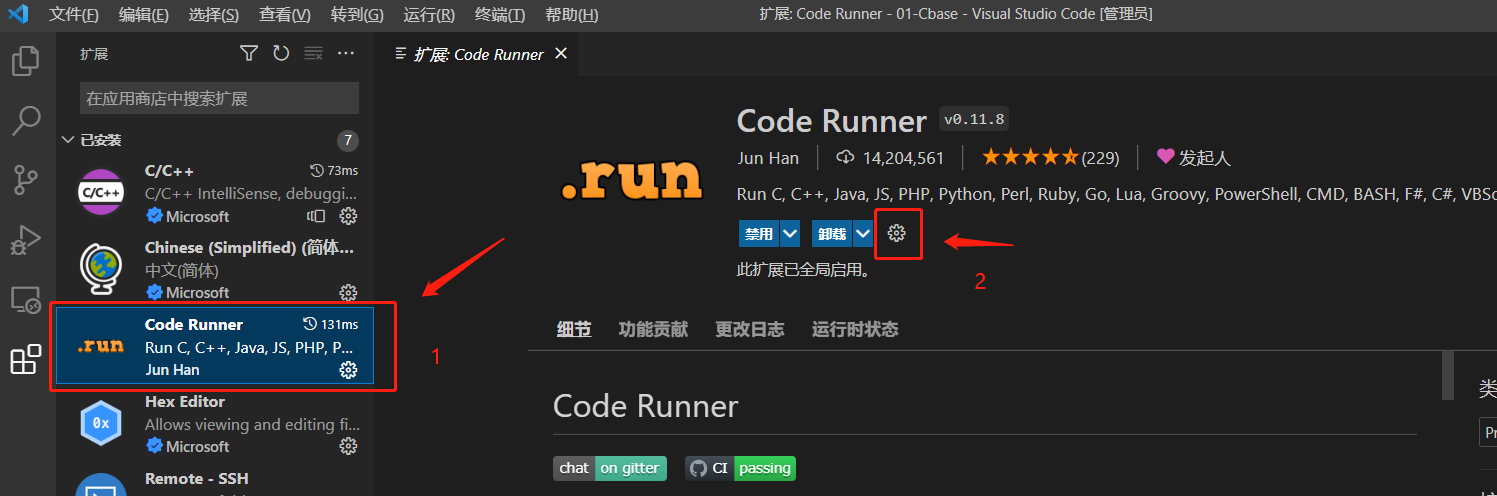Click the Code Runner .run logo
Viewport: 1497px width, 496px height.
coord(631,180)
